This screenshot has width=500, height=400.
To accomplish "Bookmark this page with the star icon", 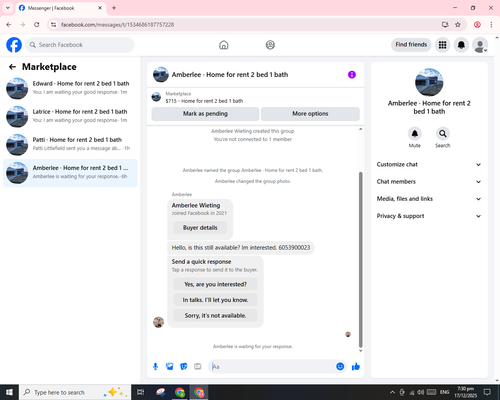I will pos(458,25).
